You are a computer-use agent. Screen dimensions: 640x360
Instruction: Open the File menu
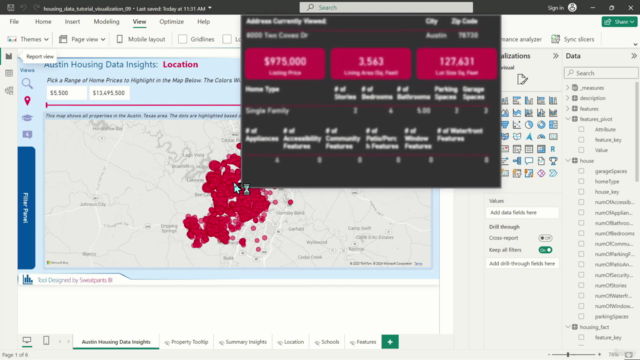tap(14, 22)
